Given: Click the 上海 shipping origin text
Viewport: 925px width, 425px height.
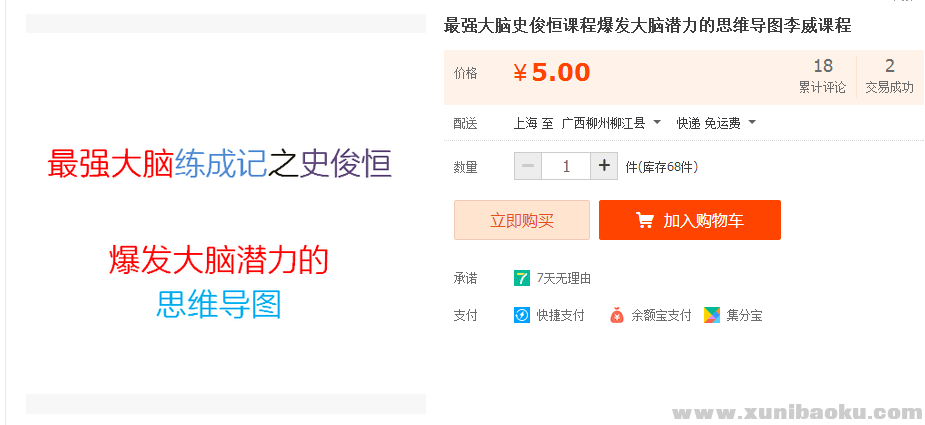Looking at the screenshot, I should click(x=525, y=123).
